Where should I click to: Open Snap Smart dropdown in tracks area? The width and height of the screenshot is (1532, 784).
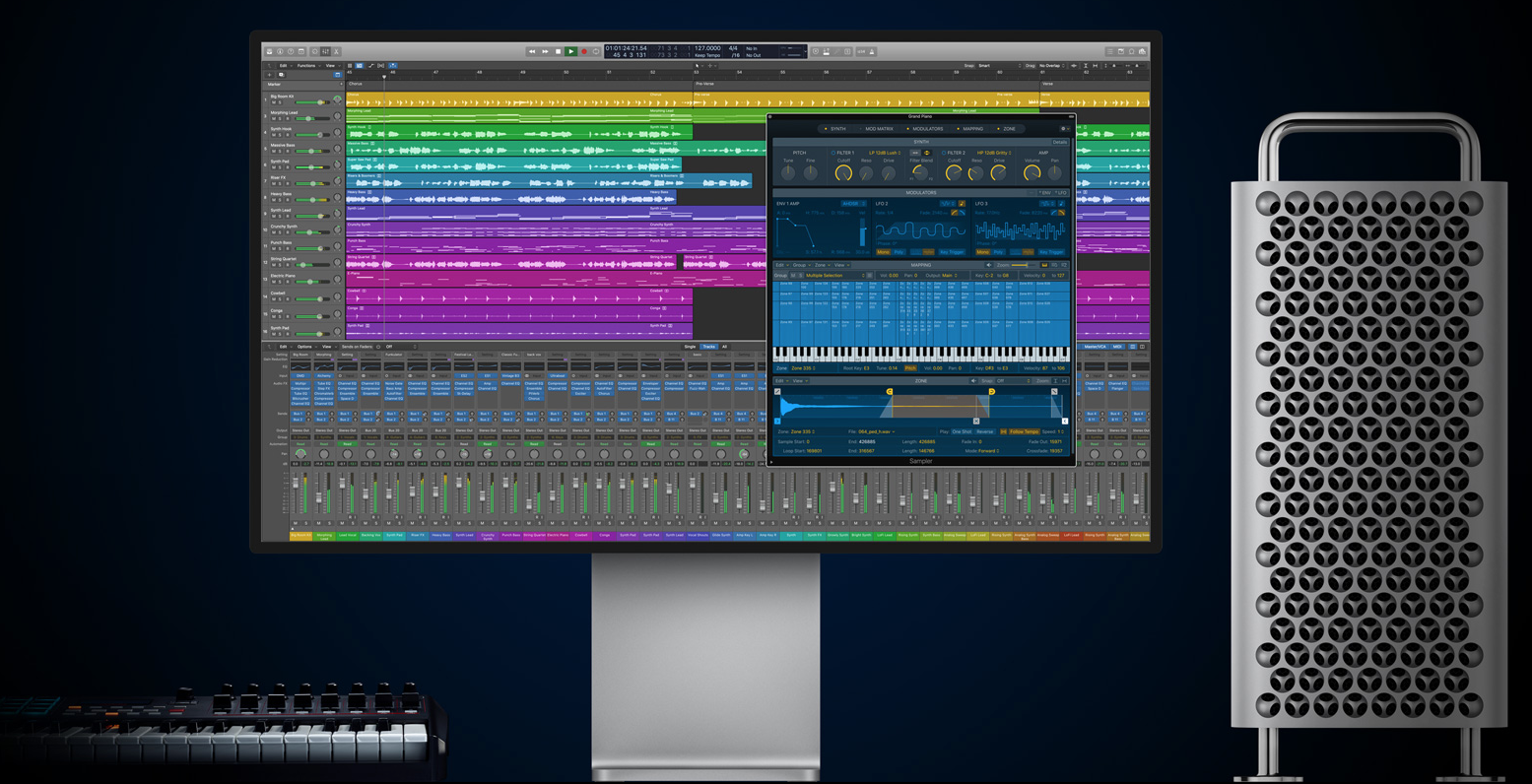coord(999,66)
